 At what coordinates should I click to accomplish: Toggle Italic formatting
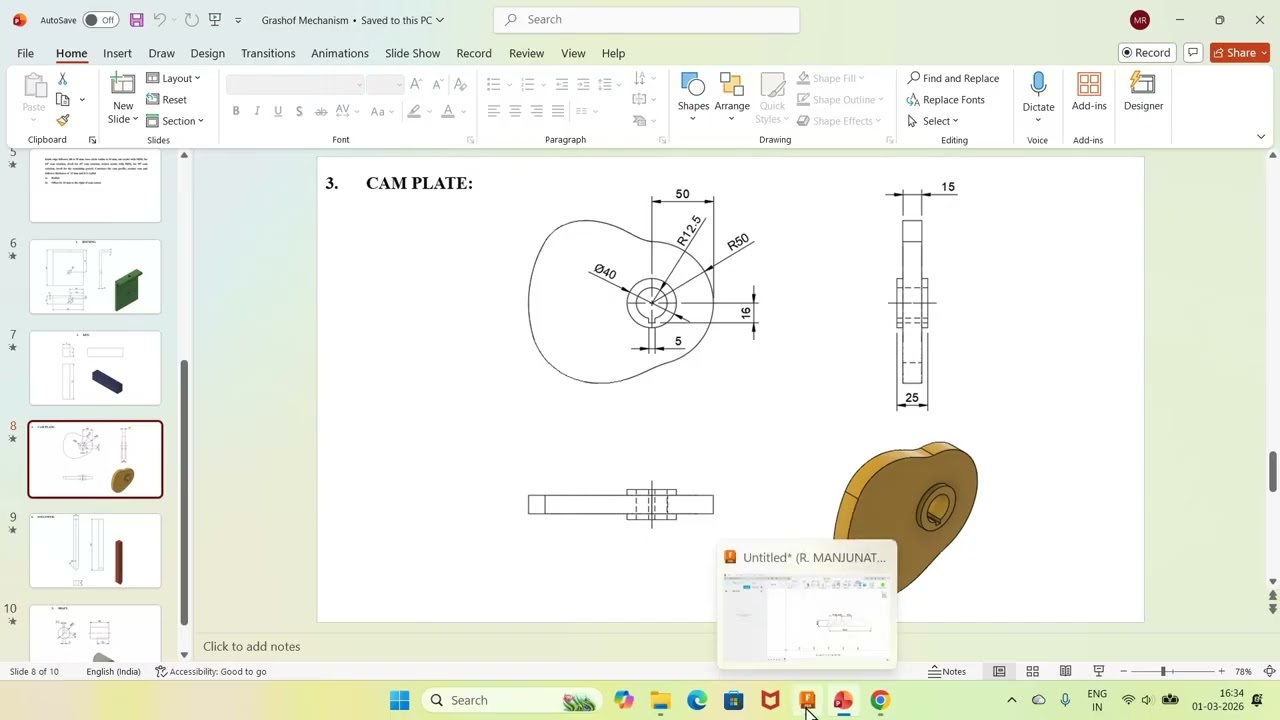[257, 111]
